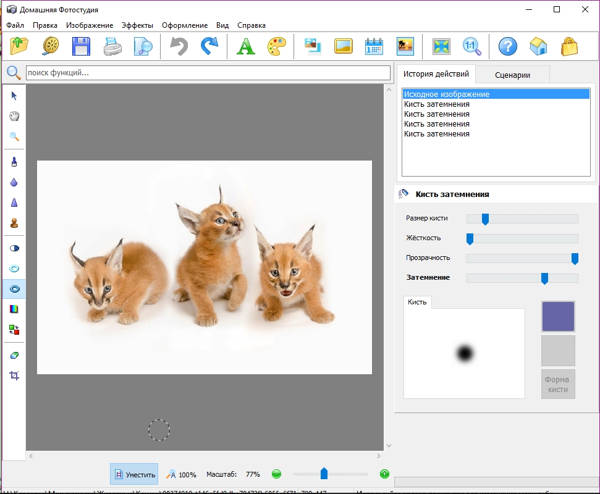Select the crop tool
This screenshot has height=494, width=600.
14,376
